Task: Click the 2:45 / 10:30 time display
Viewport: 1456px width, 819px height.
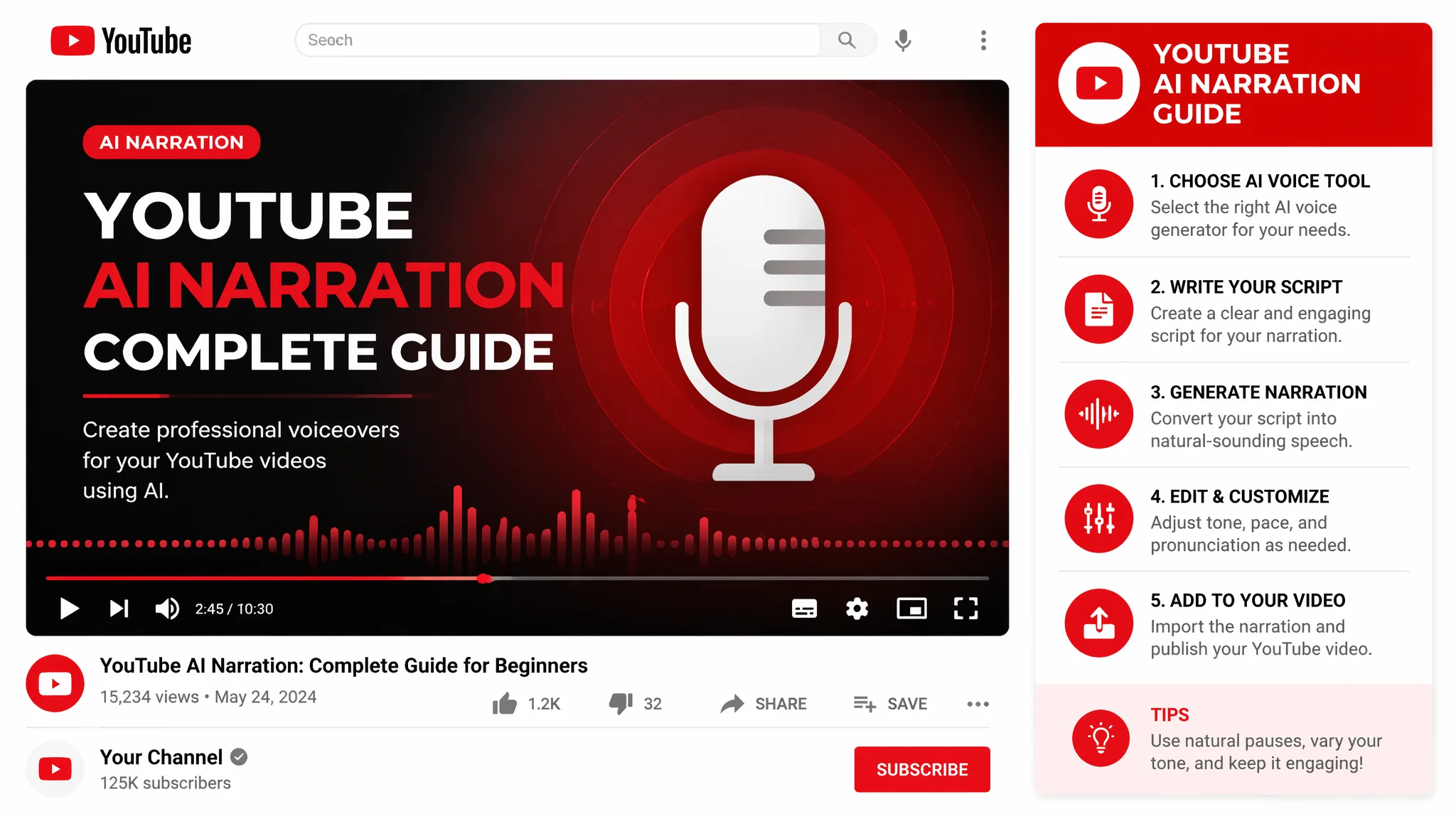Action: [234, 609]
